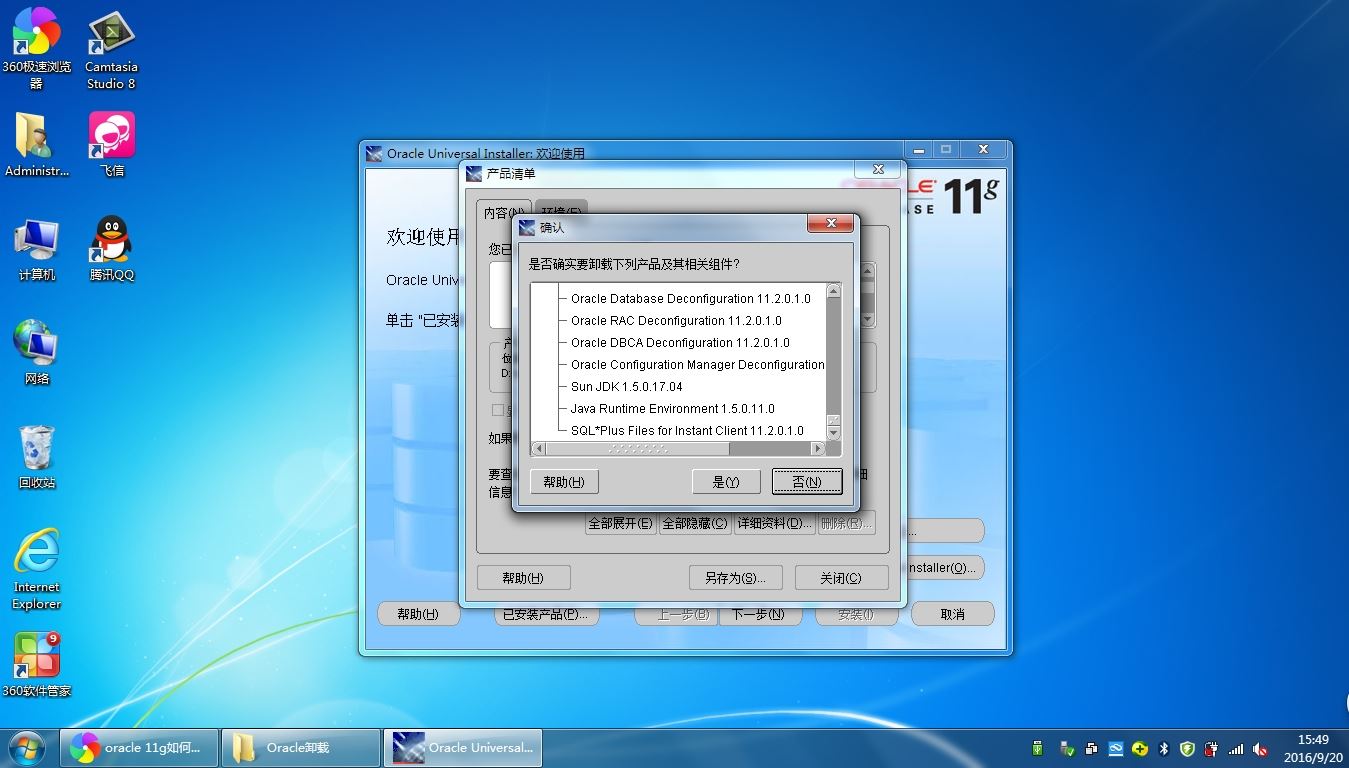1349x768 pixels.
Task: Open the Camtasia Studio 8 desktop icon
Action: (x=111, y=48)
